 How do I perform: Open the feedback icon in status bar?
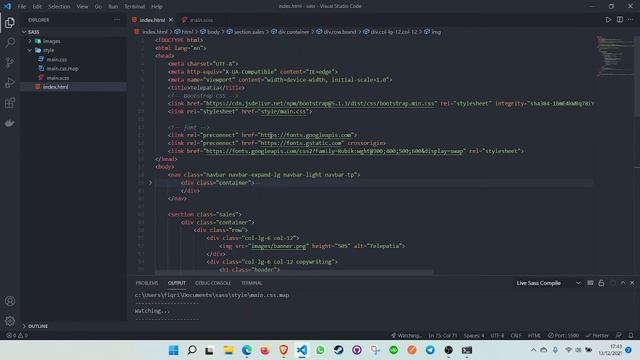pos(619,336)
